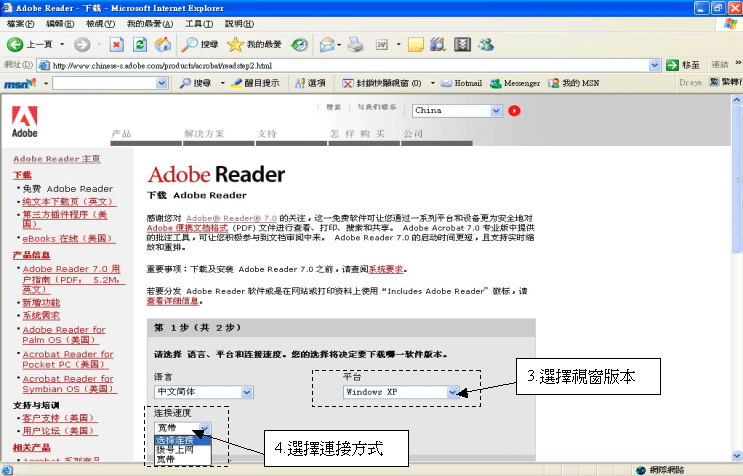
Task: Open the 說明 (Help) menu
Action: point(239,24)
